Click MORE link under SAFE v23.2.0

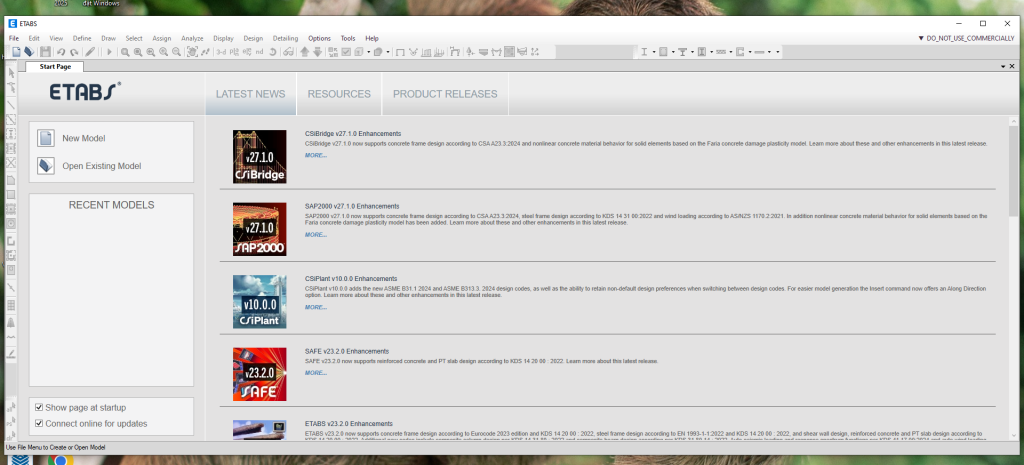coord(316,373)
